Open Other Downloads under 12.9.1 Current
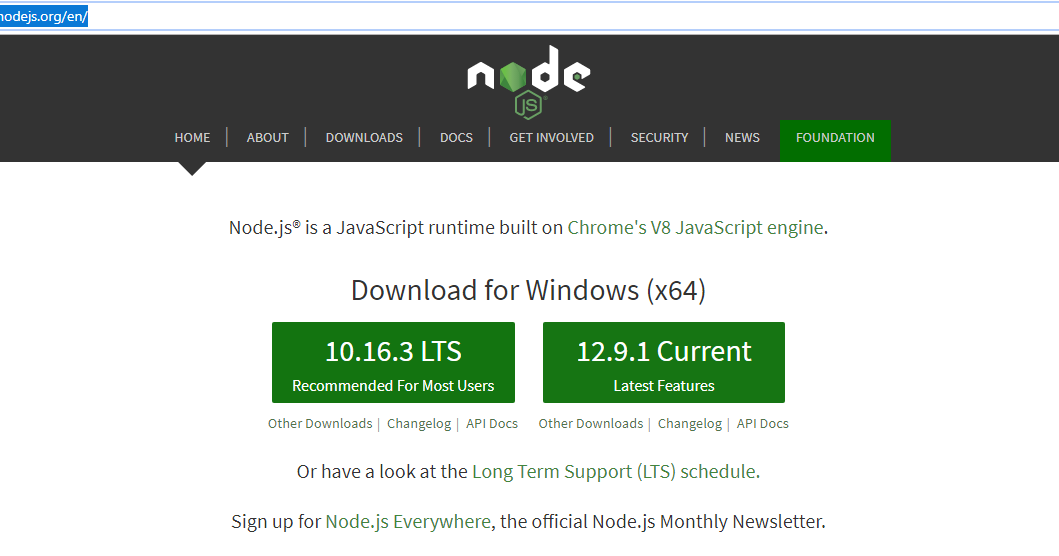The width and height of the screenshot is (1059, 556). pos(591,424)
